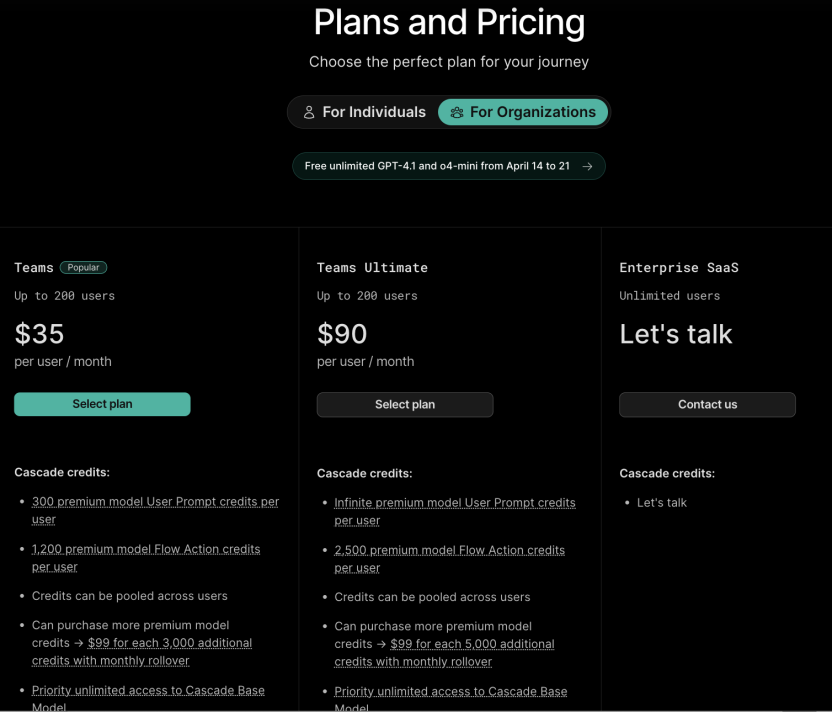Click the arrow icon in promo banner

(x=587, y=166)
